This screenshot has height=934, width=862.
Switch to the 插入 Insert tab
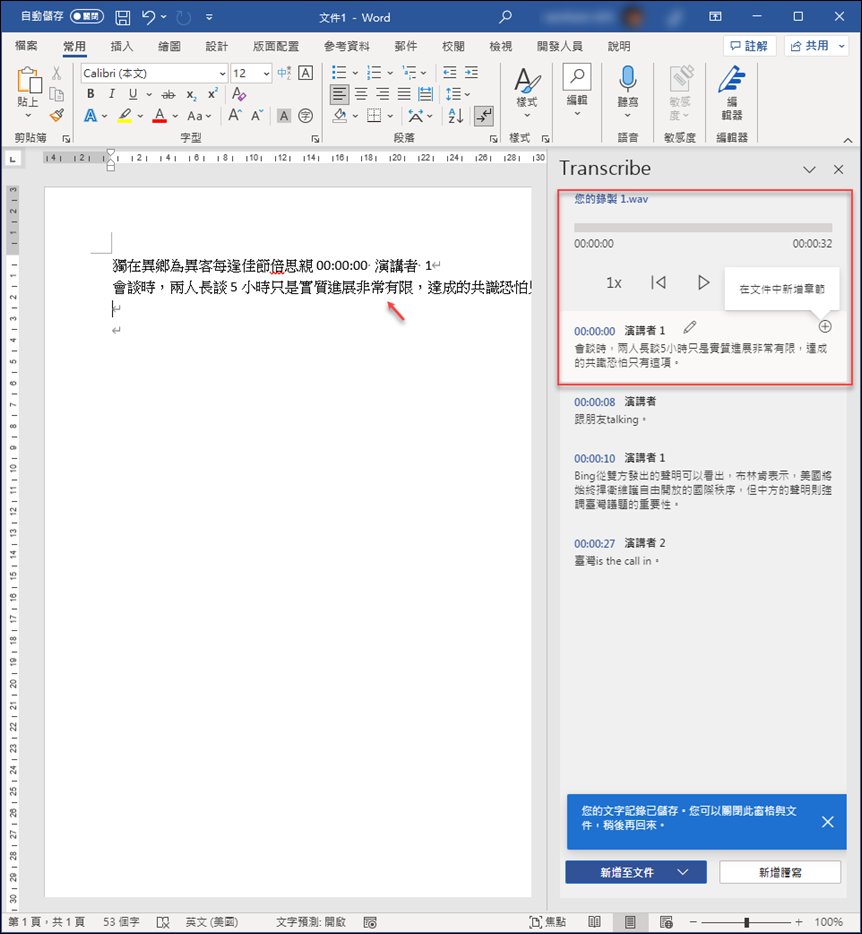coord(122,46)
